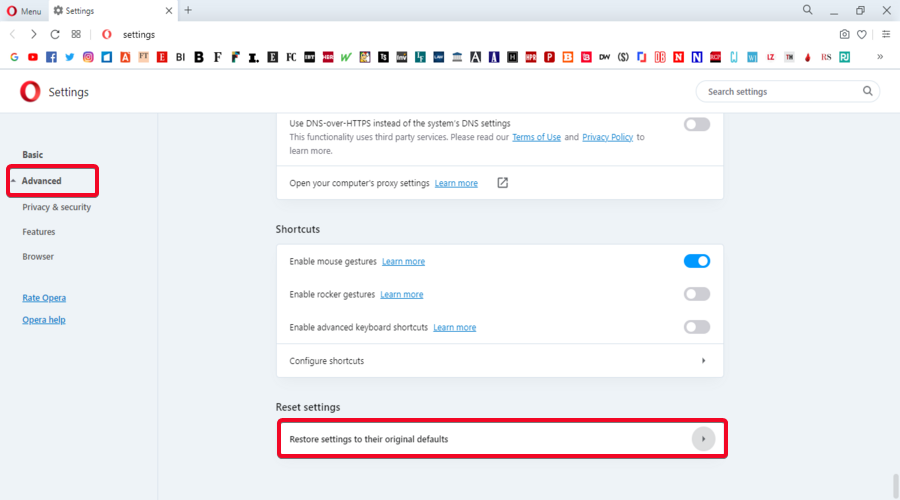900x500 pixels.
Task: Open the Easy Setup sliders icon
Action: [x=885, y=34]
